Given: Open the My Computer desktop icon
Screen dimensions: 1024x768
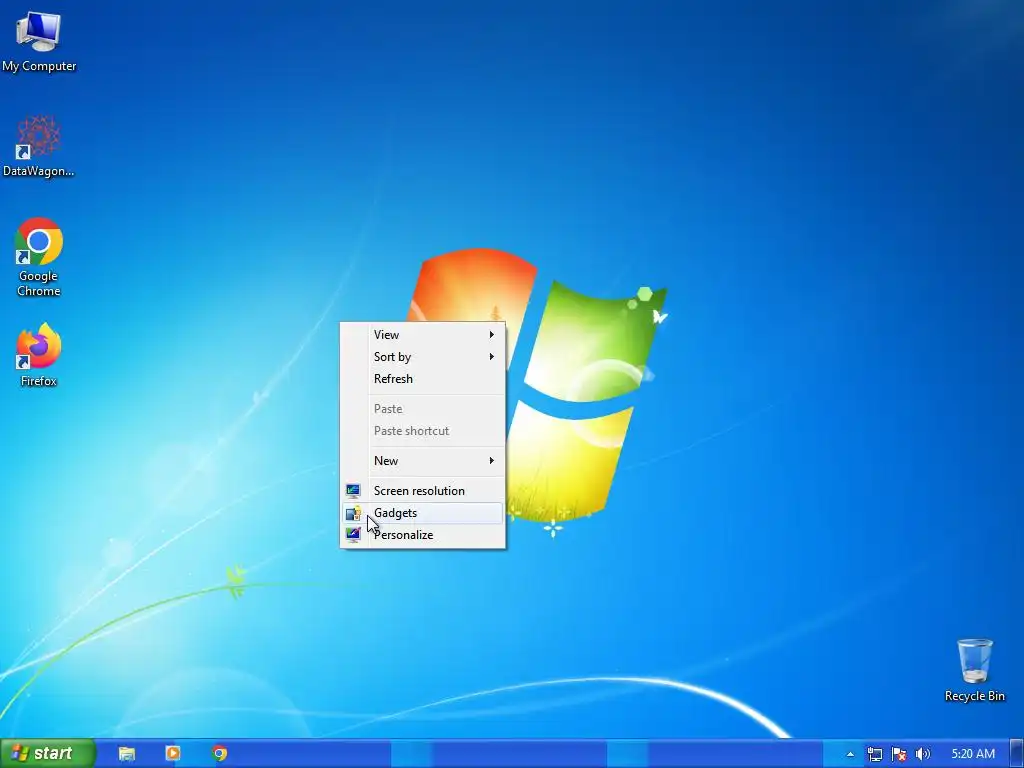Looking at the screenshot, I should [39, 41].
